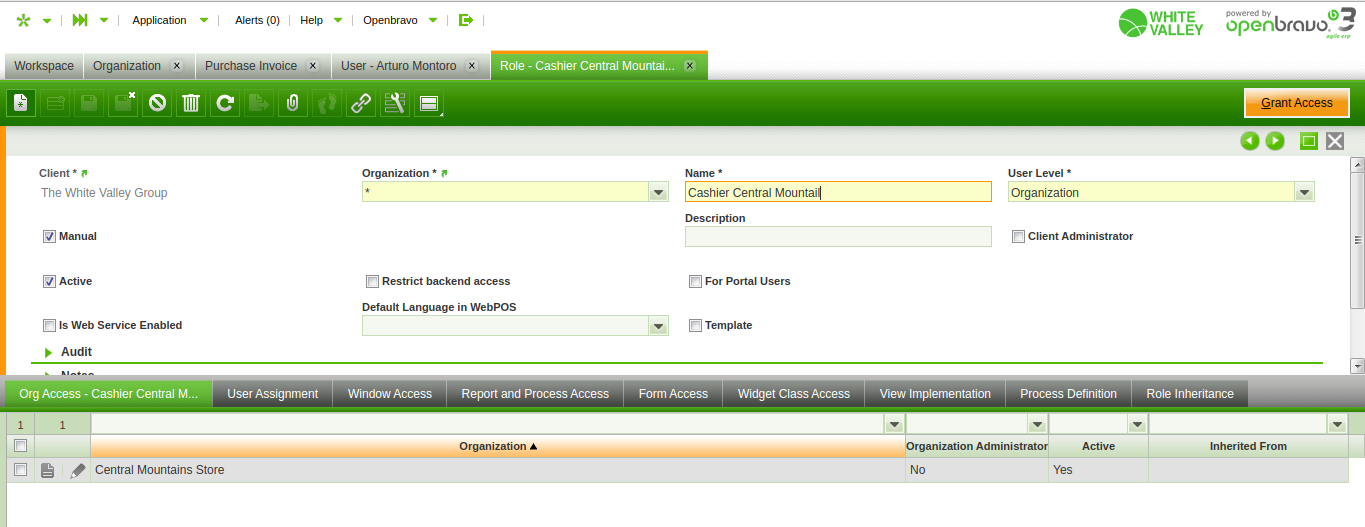Click the customize form wrench icon
Viewport: 1365px width, 527px height.
pos(395,102)
